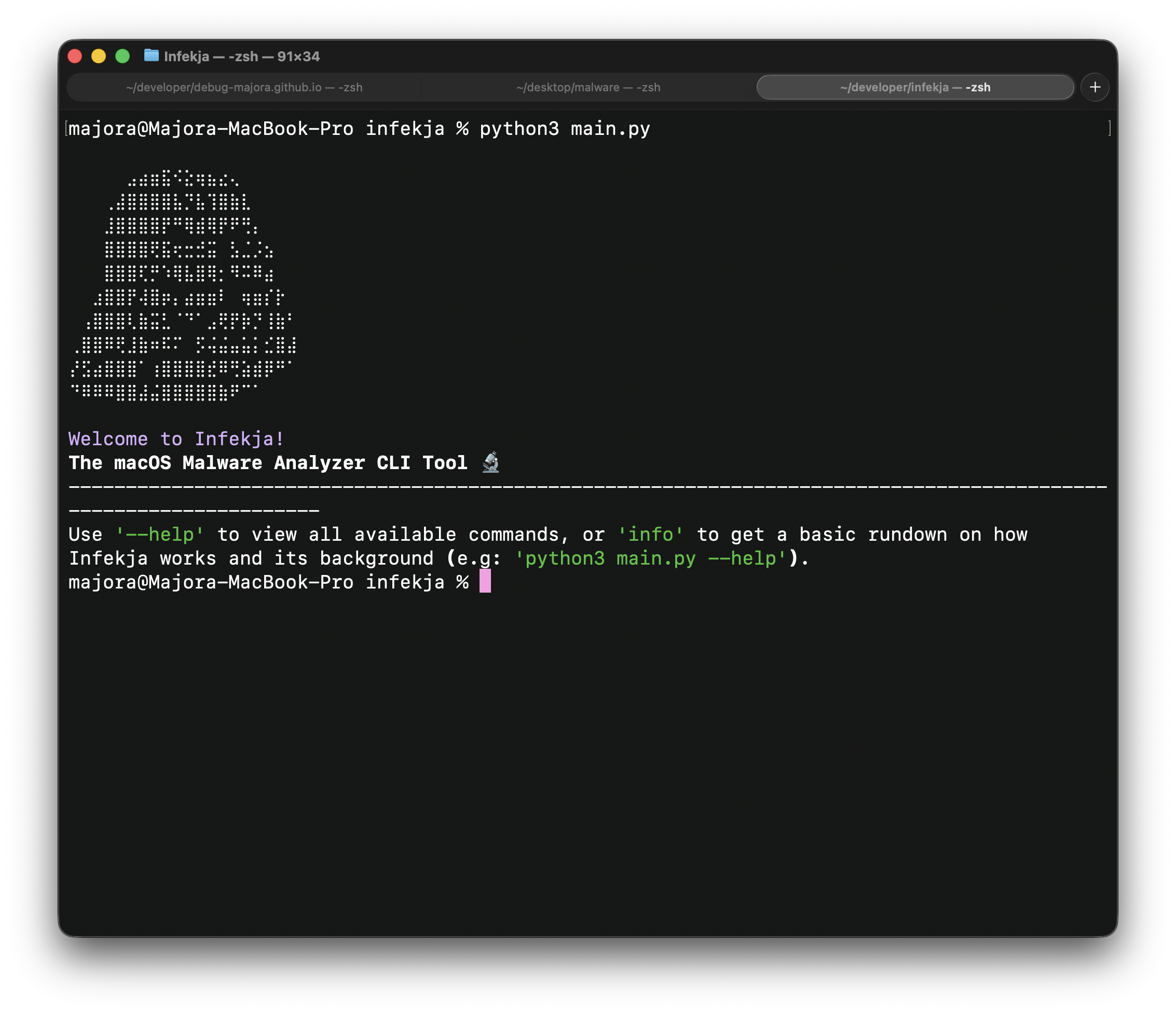The height and width of the screenshot is (1014, 1176).
Task: Click the microscope emoji next to CLI Tool
Action: tap(490, 462)
